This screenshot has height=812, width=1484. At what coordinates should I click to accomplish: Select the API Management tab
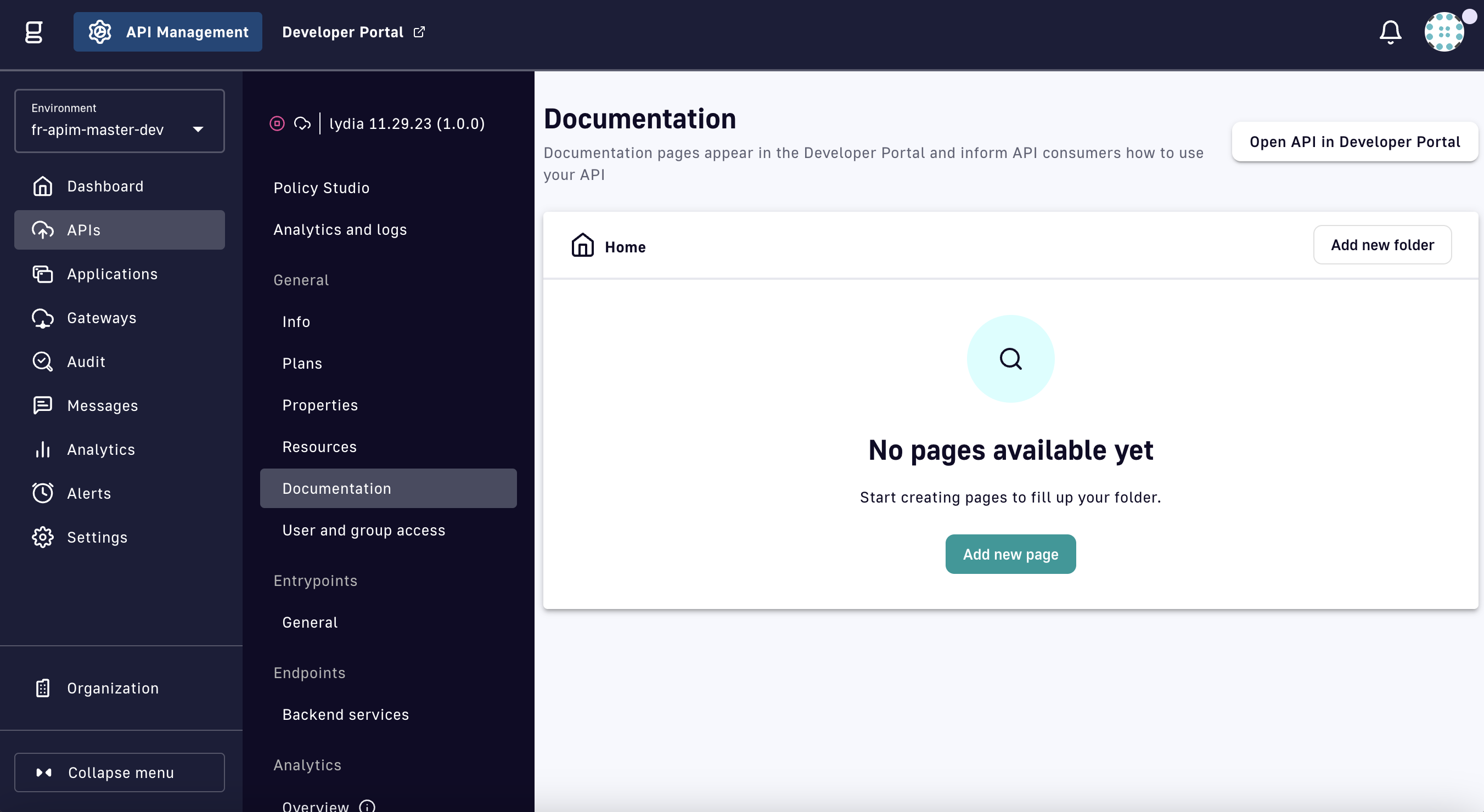[167, 32]
